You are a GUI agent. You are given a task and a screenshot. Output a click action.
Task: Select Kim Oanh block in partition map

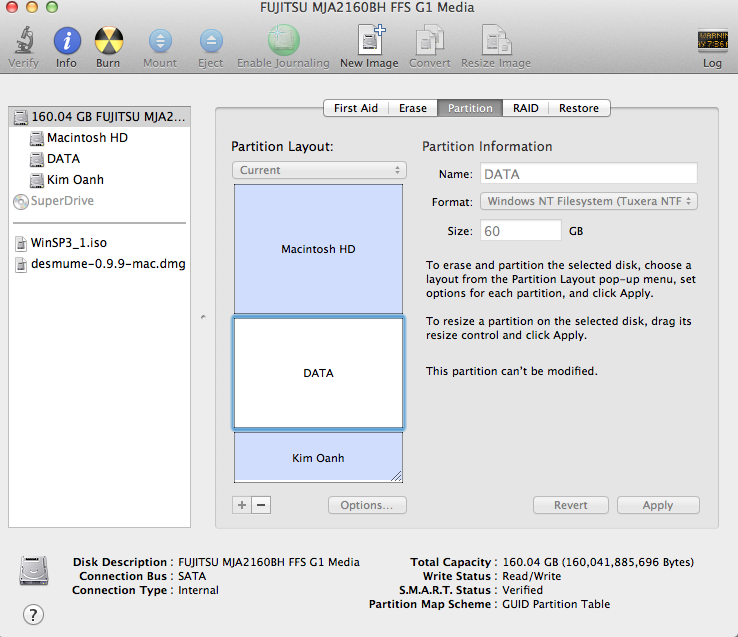tap(319, 458)
